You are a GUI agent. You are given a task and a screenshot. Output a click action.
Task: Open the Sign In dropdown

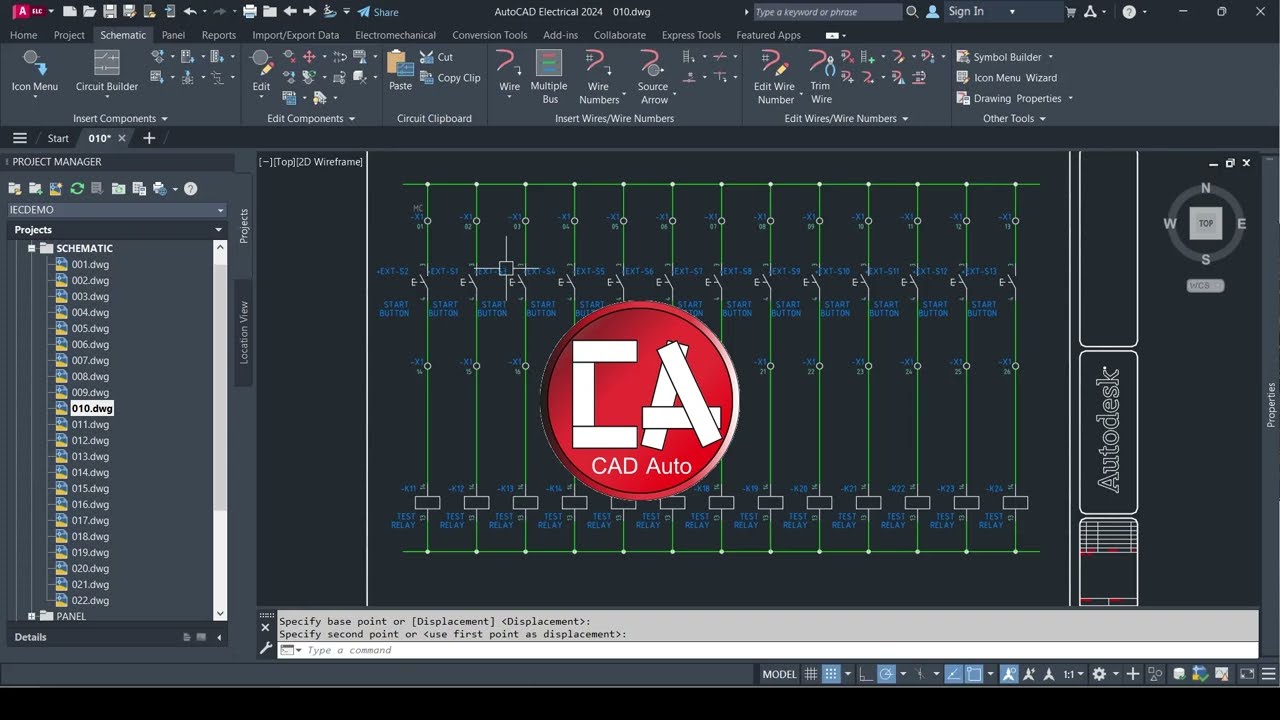point(981,12)
